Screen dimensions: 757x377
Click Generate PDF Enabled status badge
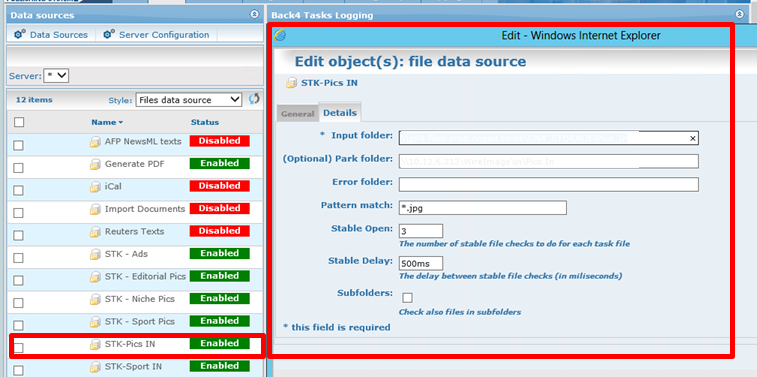click(220, 164)
